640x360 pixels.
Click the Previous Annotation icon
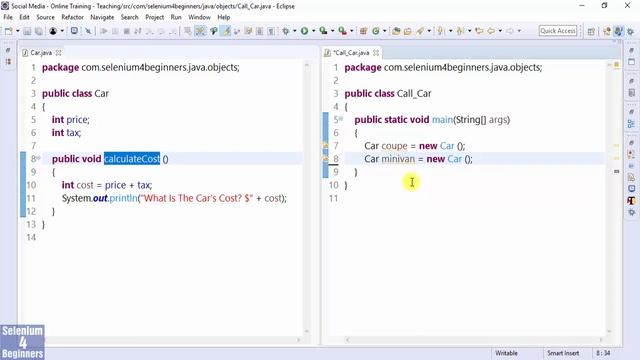pyautogui.click(x=460, y=31)
